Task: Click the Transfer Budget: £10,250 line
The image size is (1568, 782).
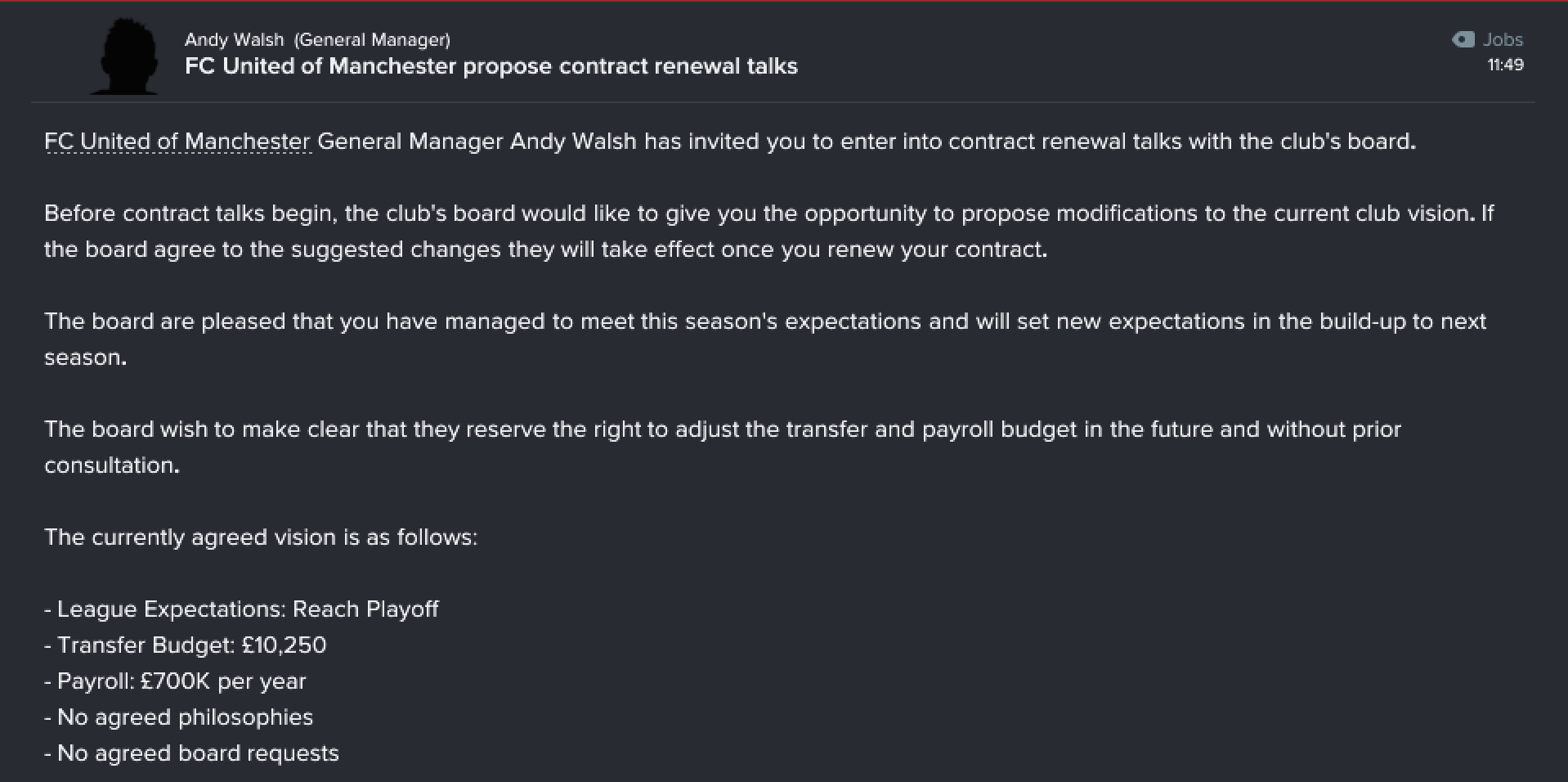Action: pos(186,645)
